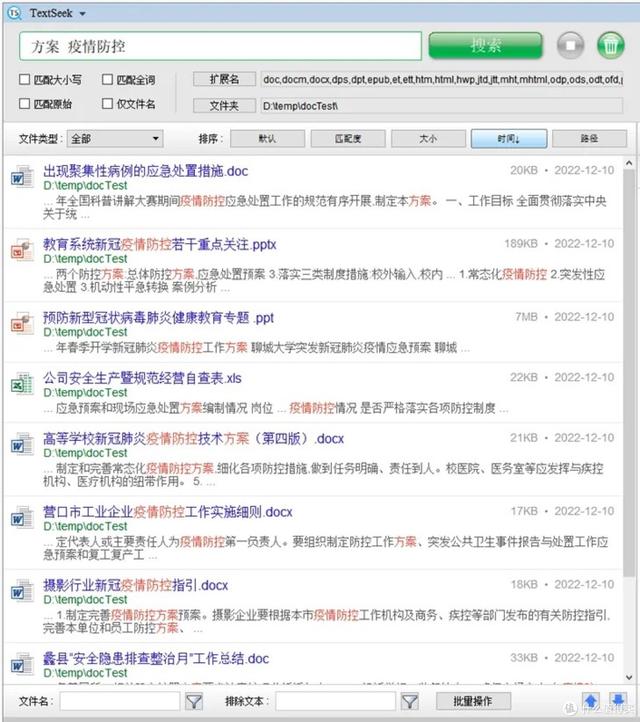
Task: Click the green trash clear icon
Action: point(611,46)
